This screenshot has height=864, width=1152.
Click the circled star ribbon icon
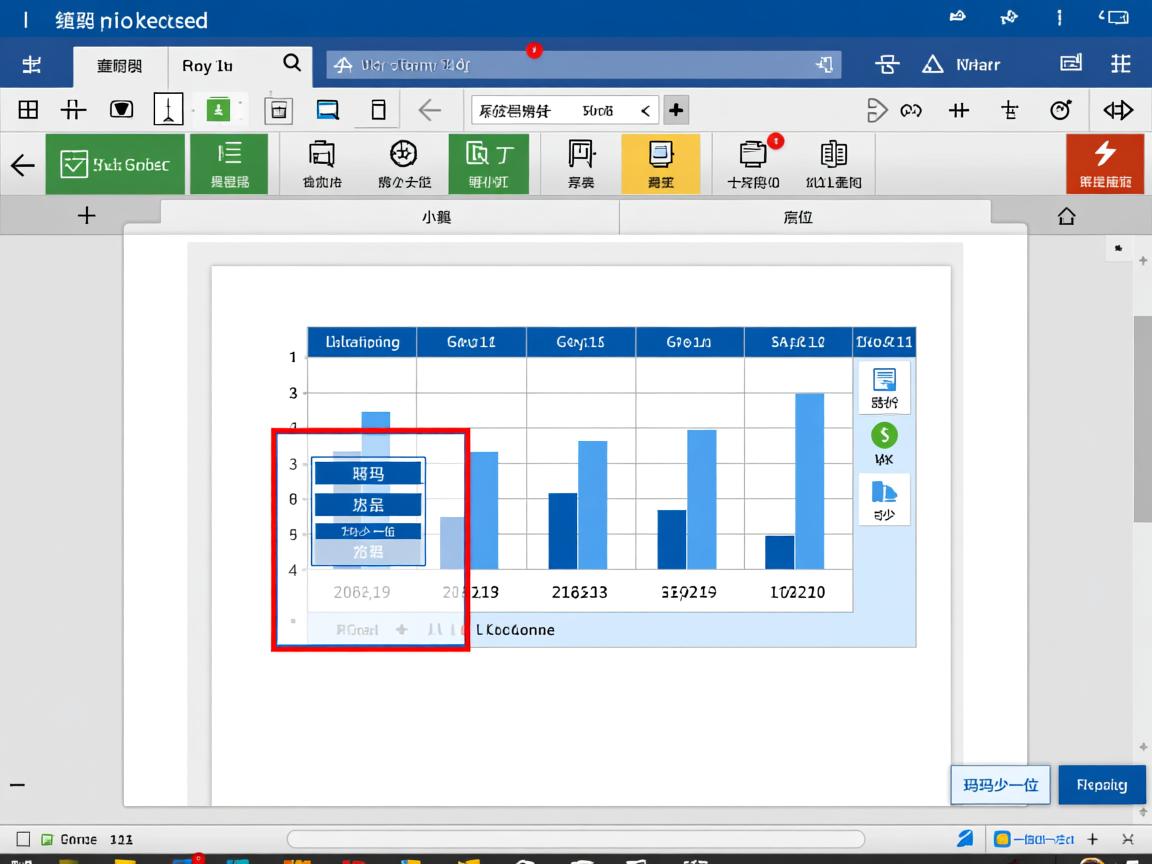403,163
